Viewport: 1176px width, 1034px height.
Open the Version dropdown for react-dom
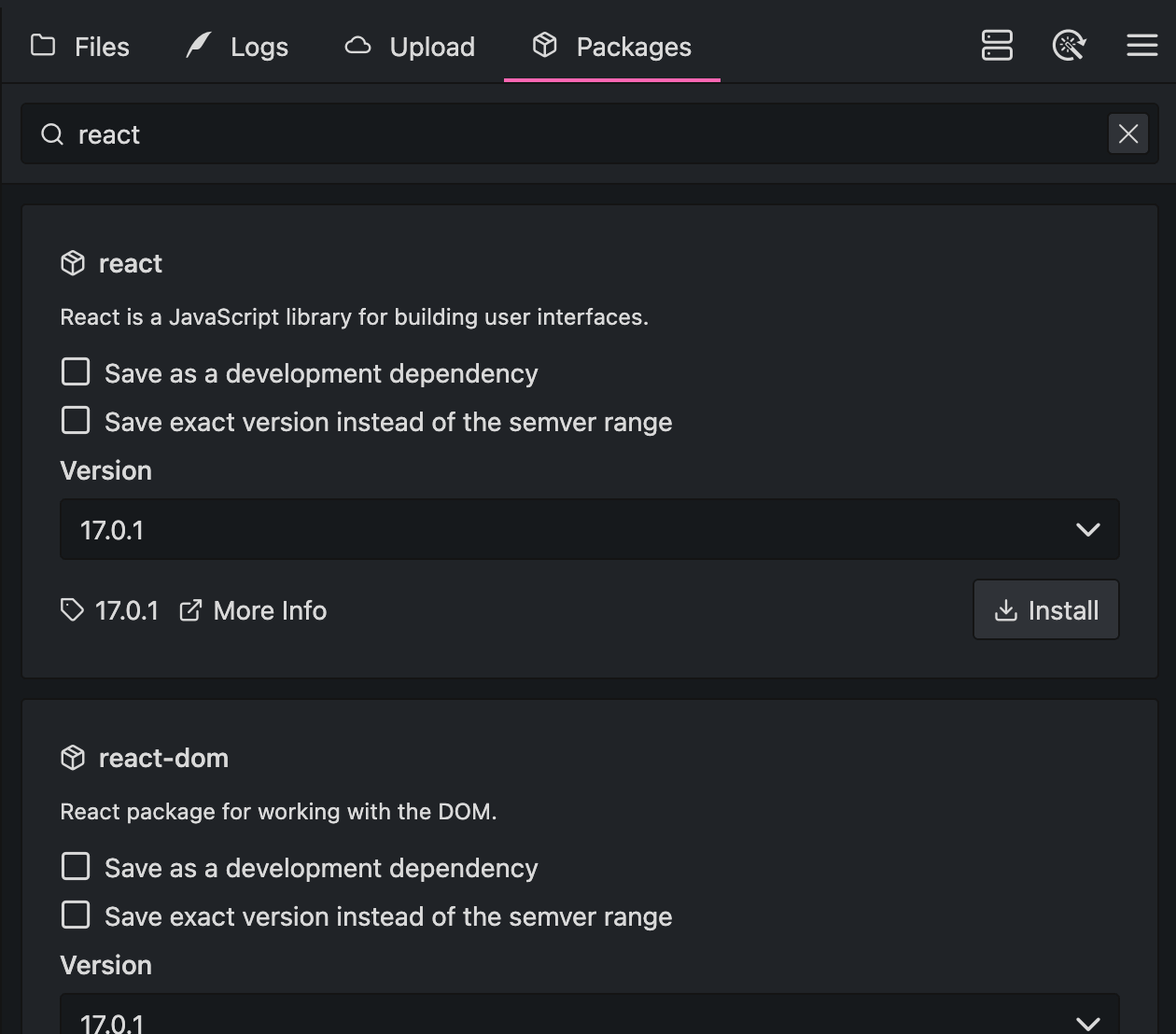pyautogui.click(x=589, y=1017)
